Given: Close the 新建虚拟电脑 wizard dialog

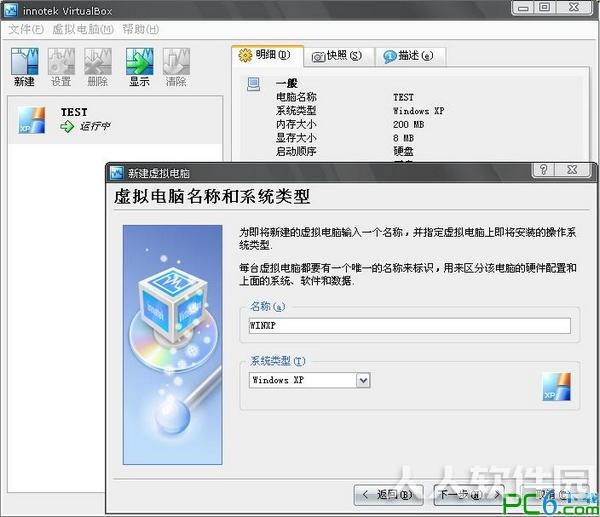Looking at the screenshot, I should 572,169.
